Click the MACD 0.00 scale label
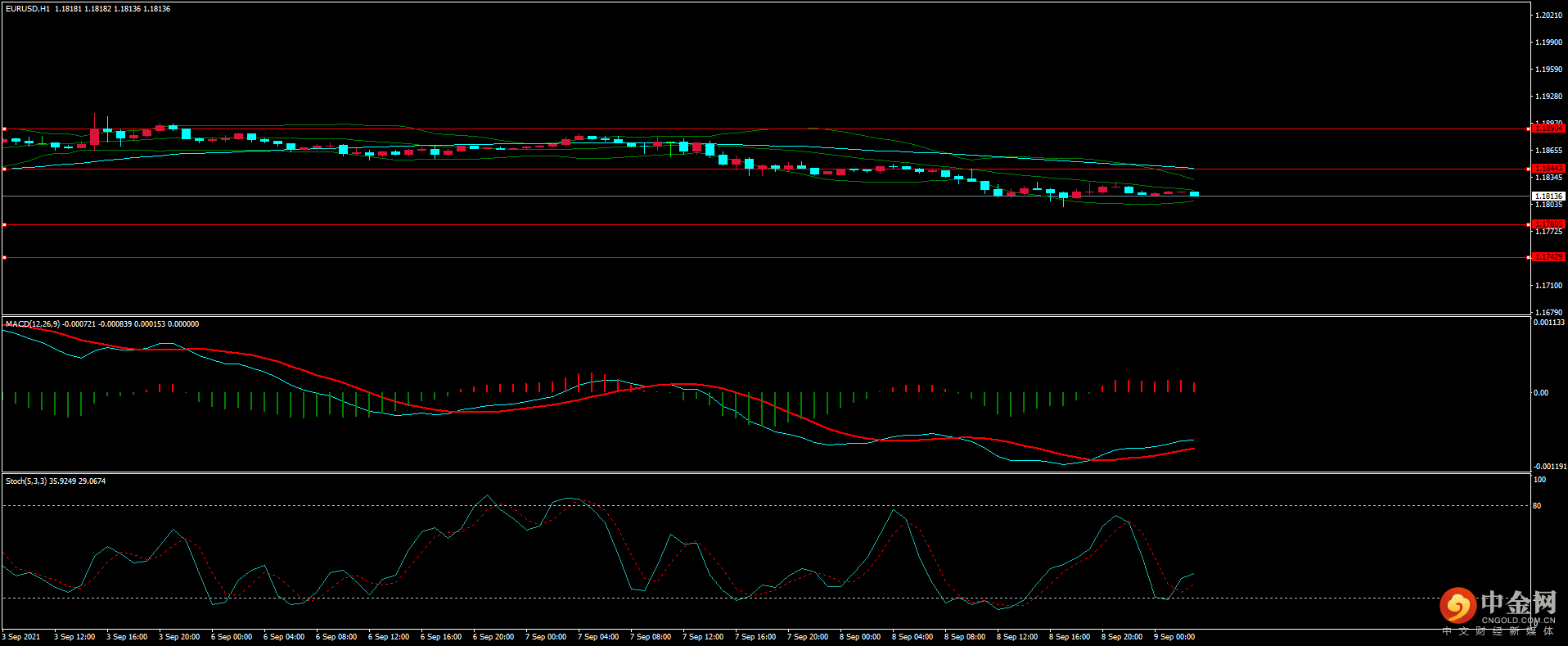1568x646 pixels. tap(1540, 393)
